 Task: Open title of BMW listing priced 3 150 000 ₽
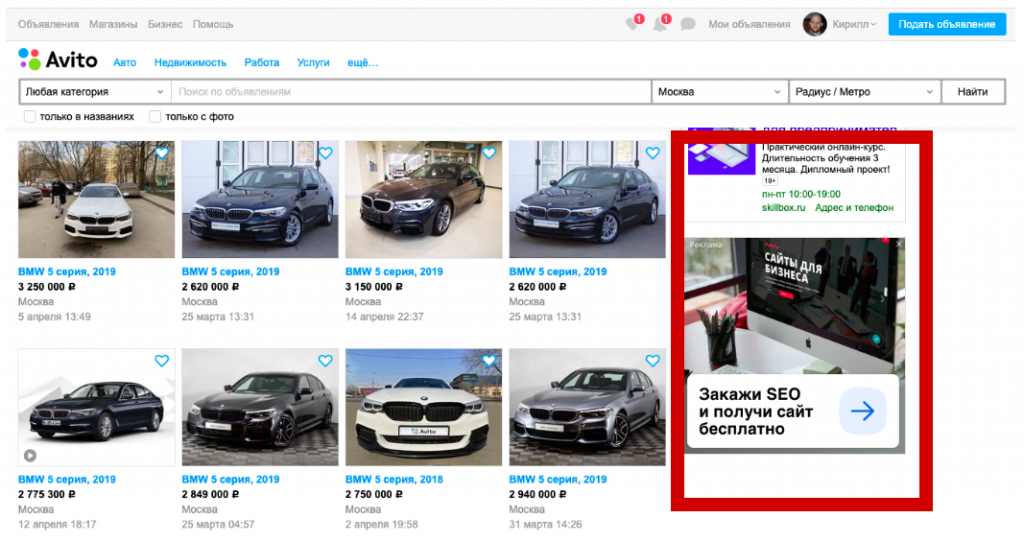click(x=394, y=272)
